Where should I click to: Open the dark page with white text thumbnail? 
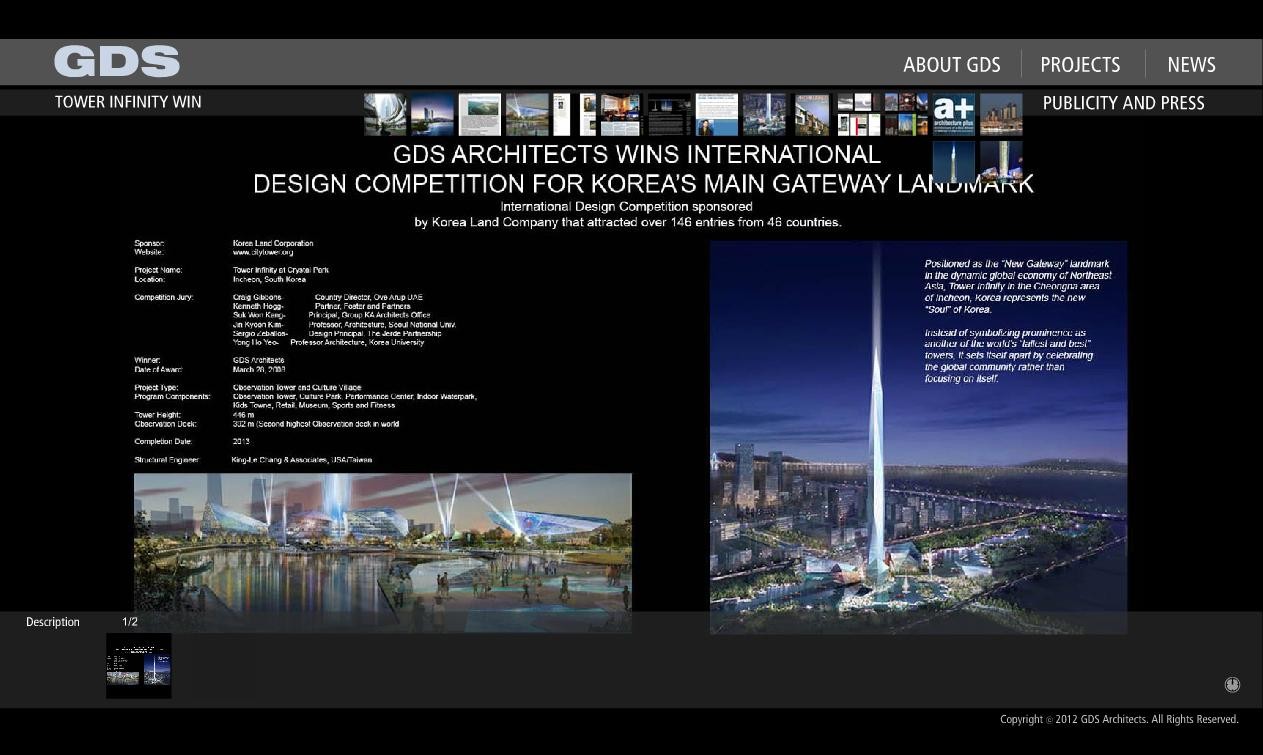(x=669, y=115)
